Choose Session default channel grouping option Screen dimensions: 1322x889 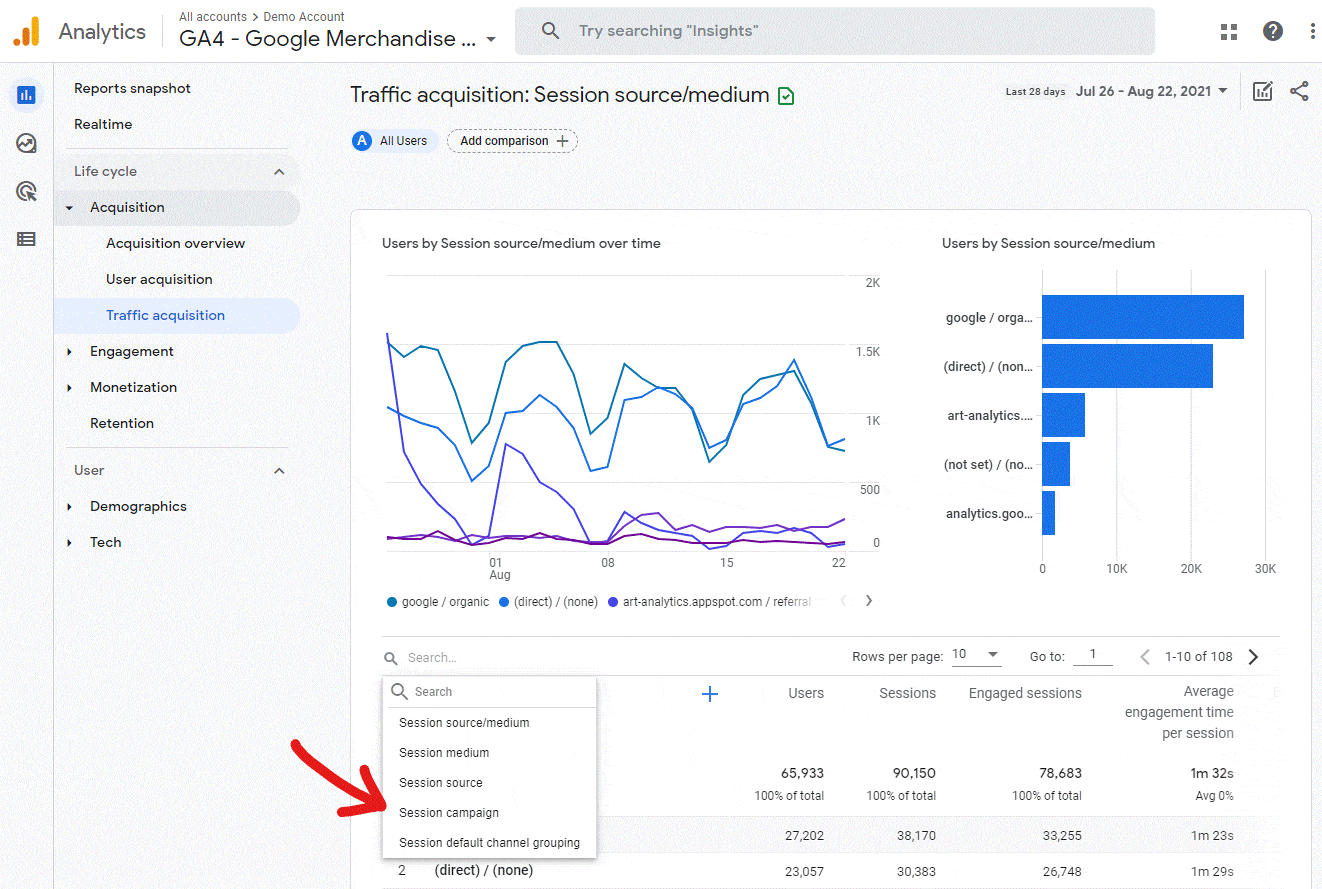(x=489, y=843)
